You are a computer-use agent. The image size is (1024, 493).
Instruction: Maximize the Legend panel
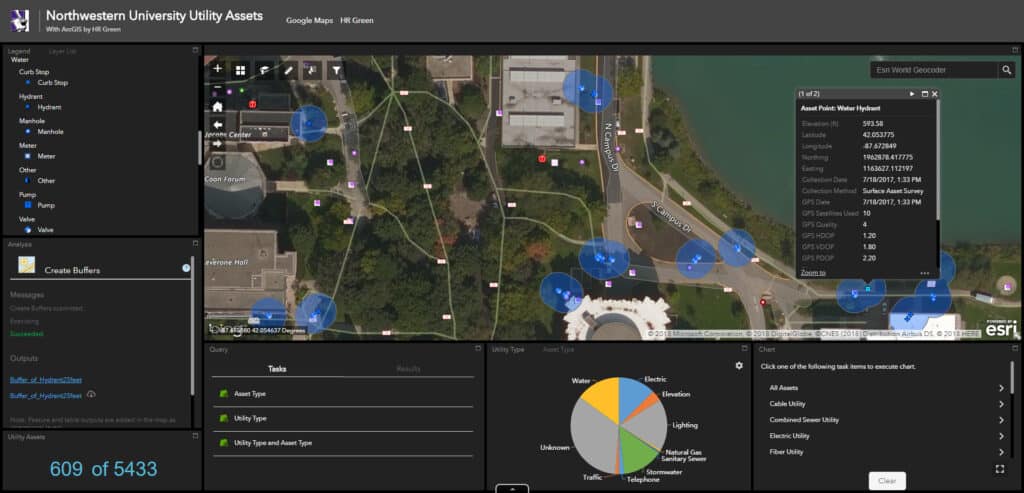(195, 50)
